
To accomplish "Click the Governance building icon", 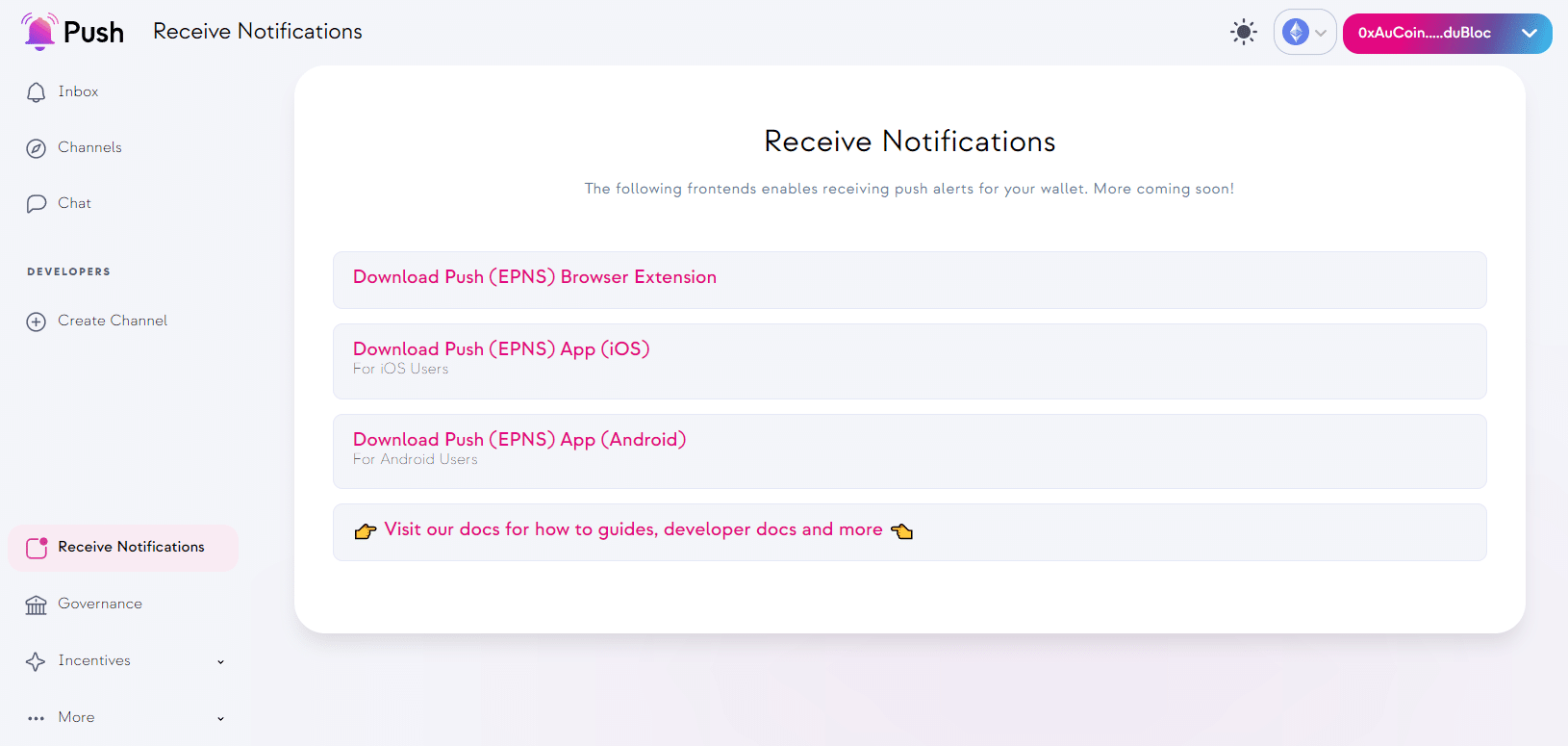I will point(37,605).
